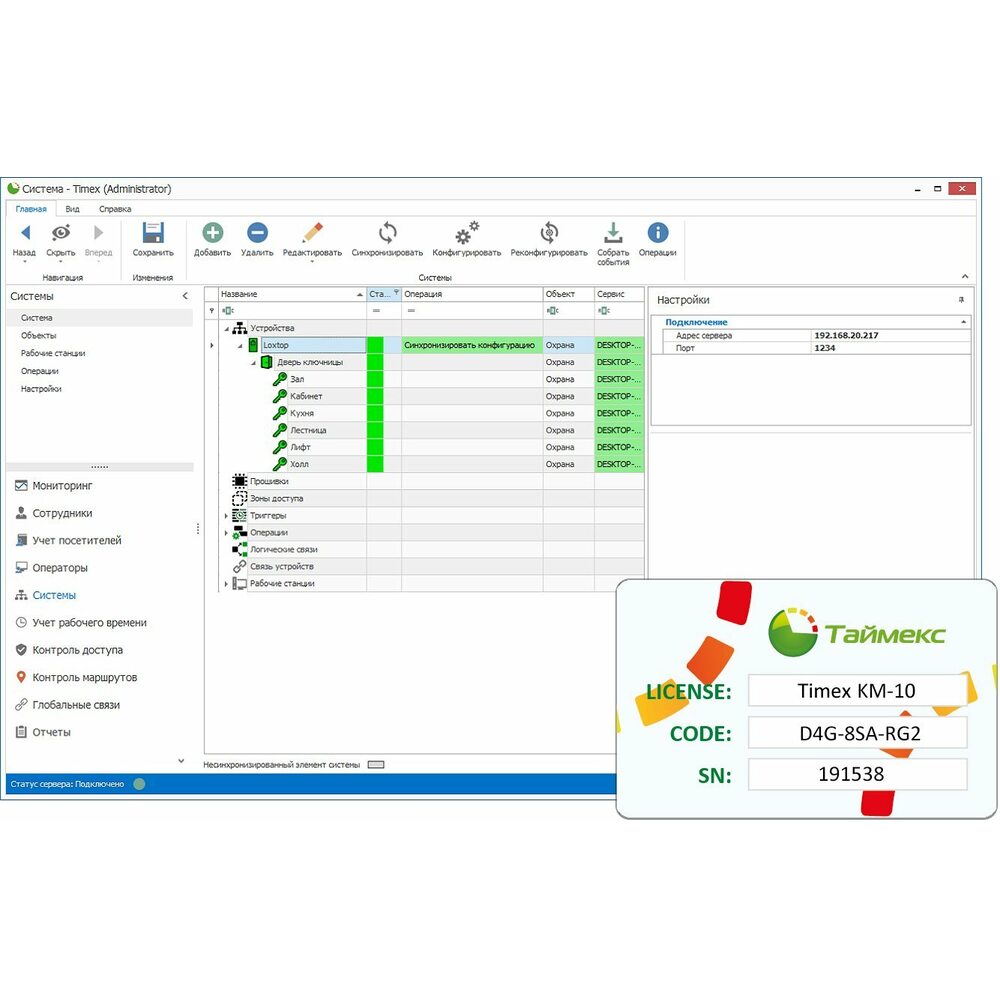Toggle the Скрыть eye button
Screen dimensions: 1000x1000
[61, 234]
